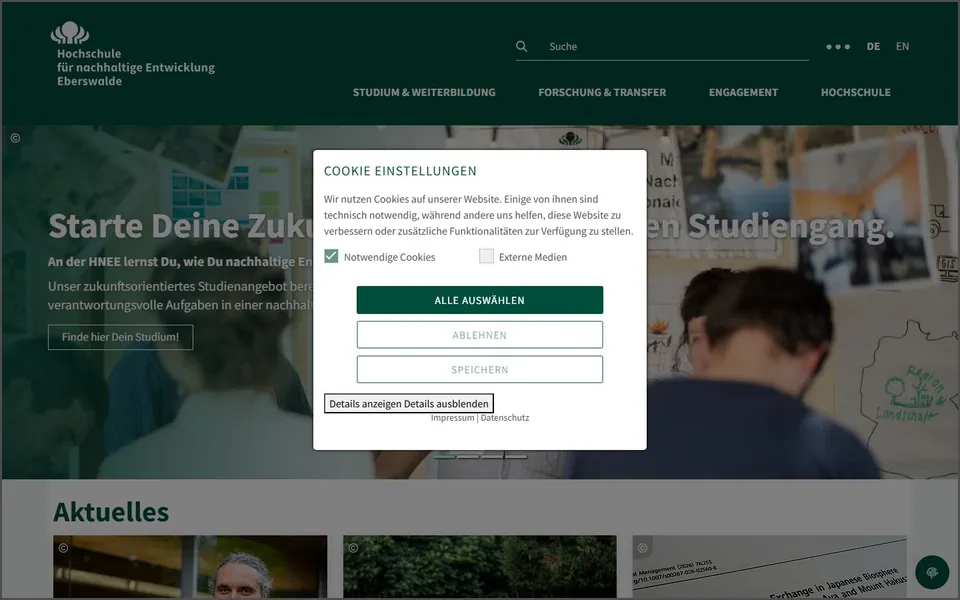Click copyright icon on third news card
The height and width of the screenshot is (600, 960).
tap(642, 548)
